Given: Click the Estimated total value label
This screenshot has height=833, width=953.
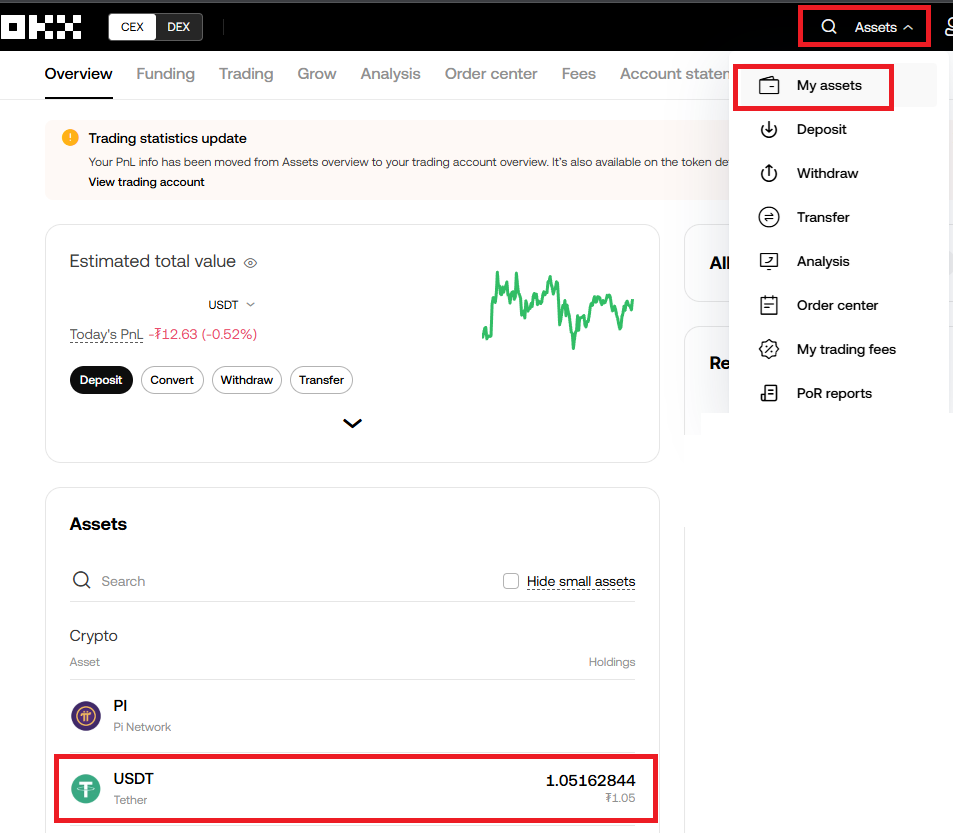Looking at the screenshot, I should [x=153, y=261].
